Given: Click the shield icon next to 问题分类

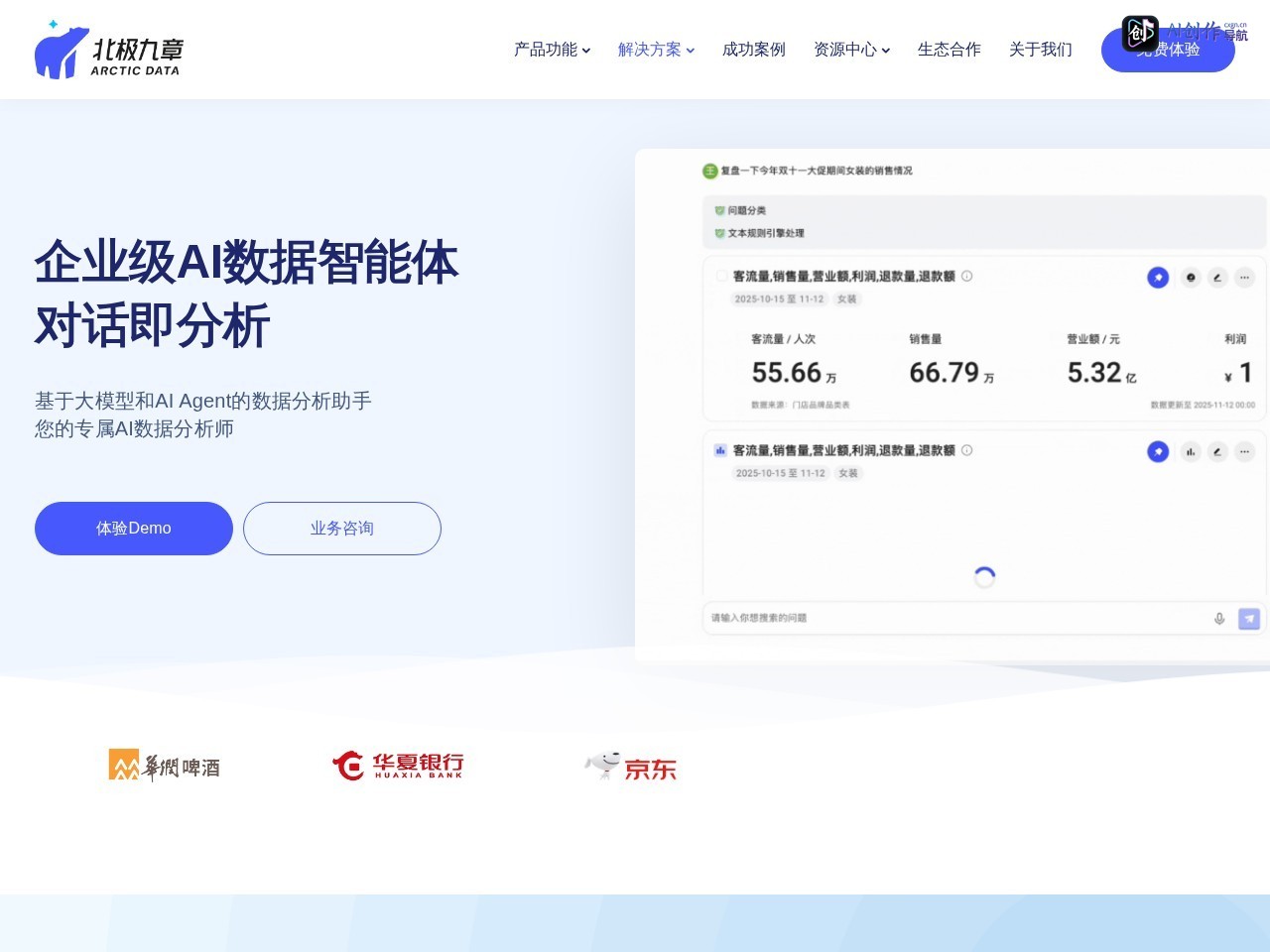Looking at the screenshot, I should click(x=719, y=210).
